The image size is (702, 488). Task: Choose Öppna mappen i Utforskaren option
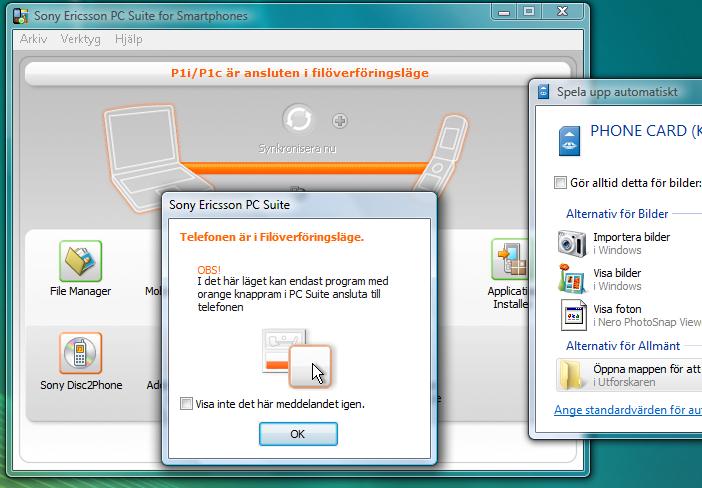[629, 375]
